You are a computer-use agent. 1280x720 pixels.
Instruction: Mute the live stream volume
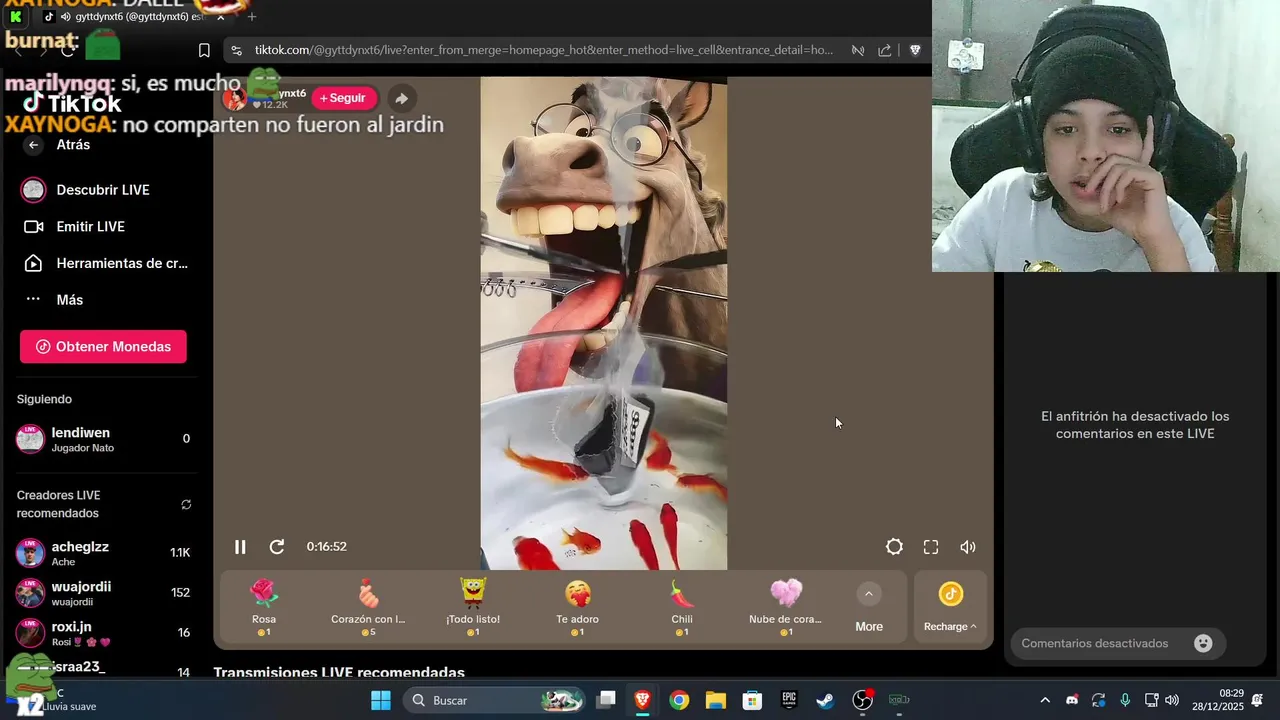pyautogui.click(x=968, y=547)
